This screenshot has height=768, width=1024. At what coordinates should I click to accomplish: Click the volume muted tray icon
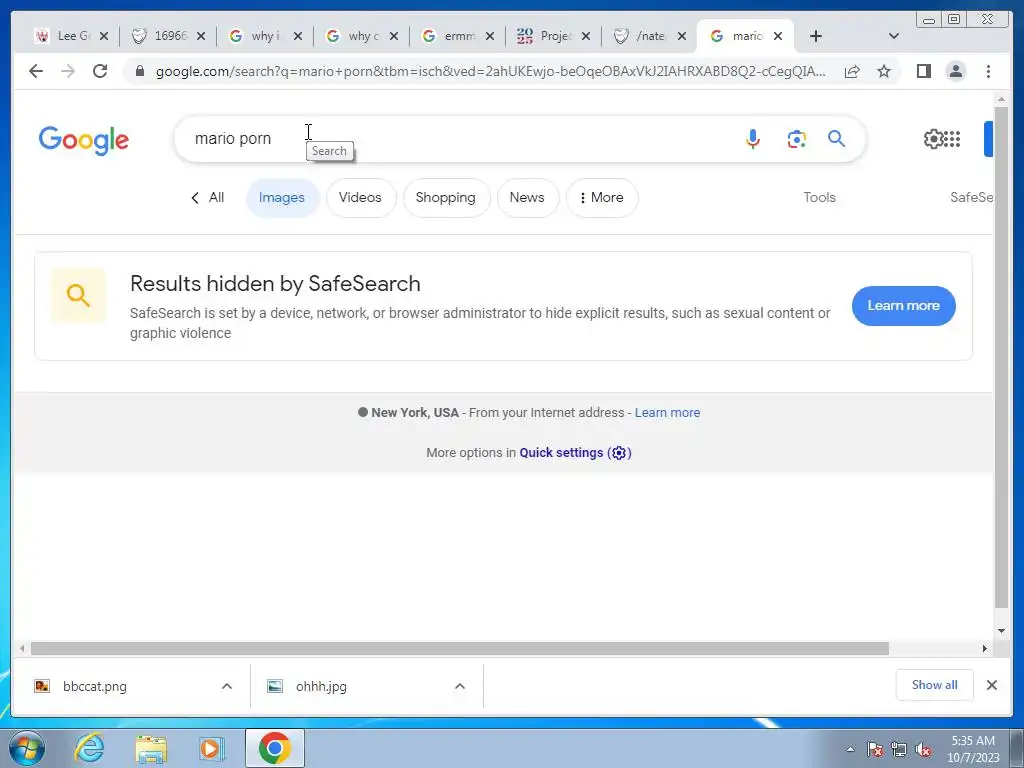(x=923, y=750)
